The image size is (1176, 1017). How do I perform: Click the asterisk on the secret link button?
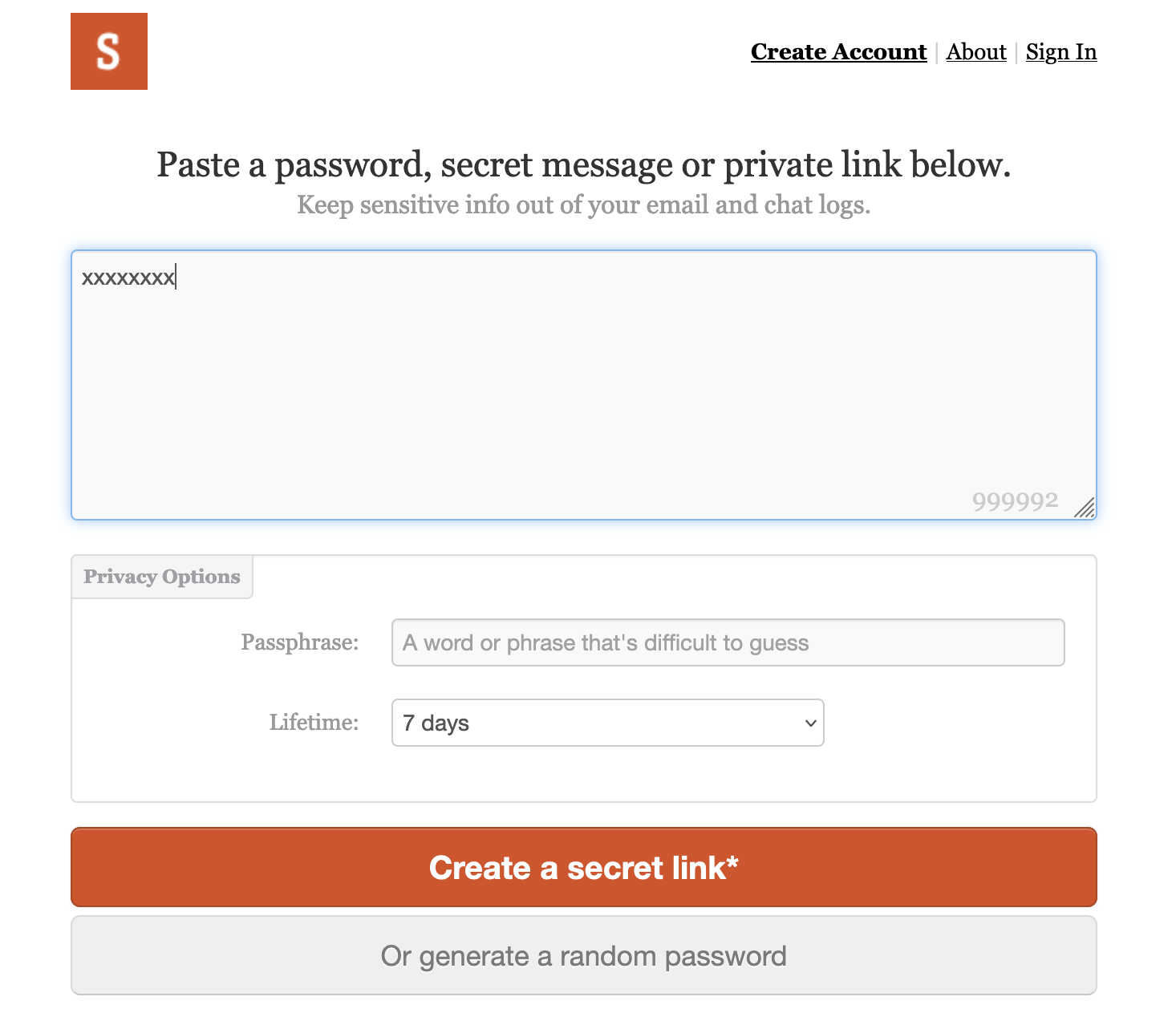tap(732, 862)
